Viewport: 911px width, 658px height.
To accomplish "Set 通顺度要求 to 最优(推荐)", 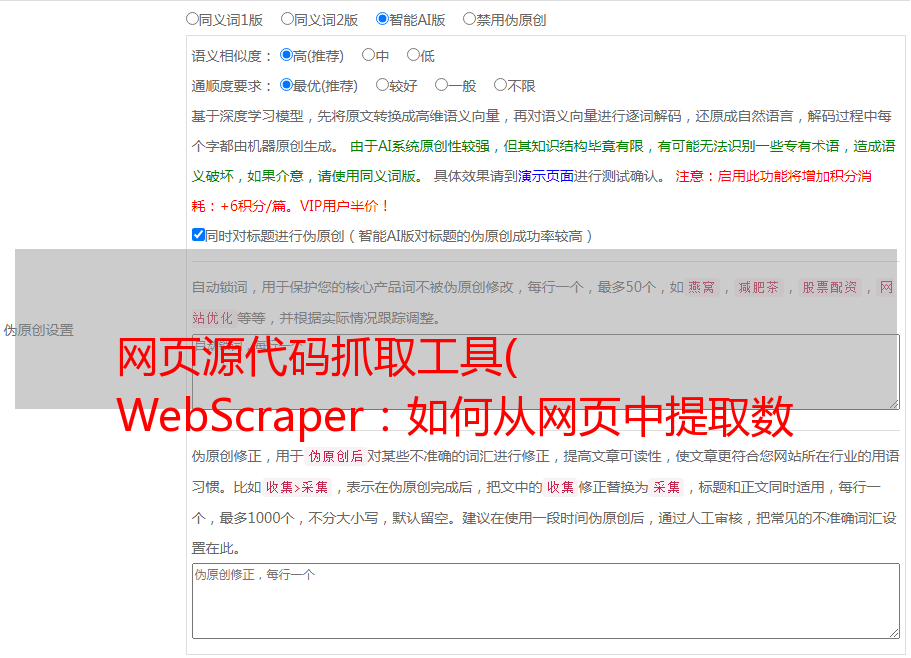I will 286,85.
